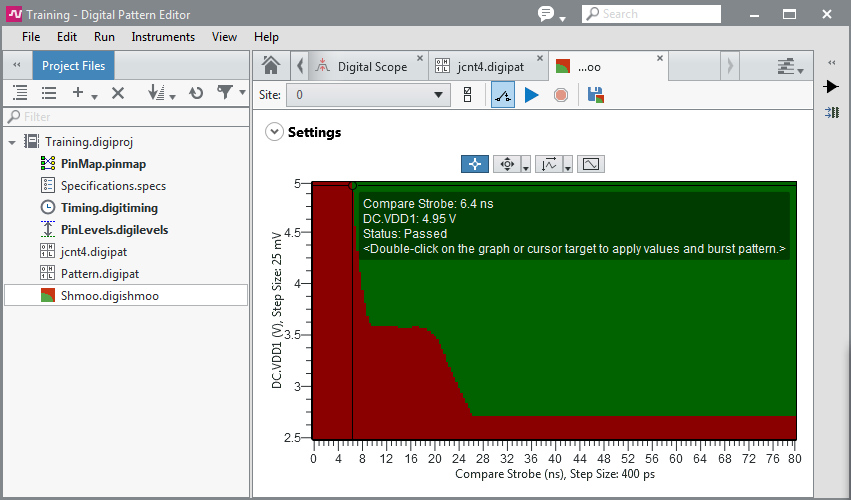Screen dimensions: 851x500
Task: Open the zoom tool dropdown arrow
Action: coord(568,164)
